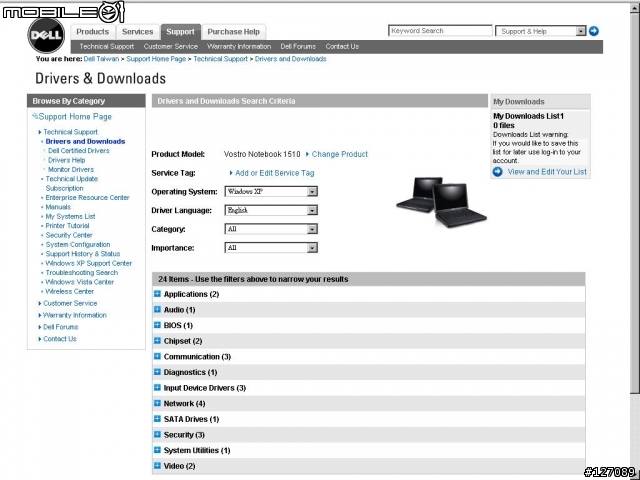Open Security Center sidebar link
Viewport: 640px width, 480px height.
69,235
